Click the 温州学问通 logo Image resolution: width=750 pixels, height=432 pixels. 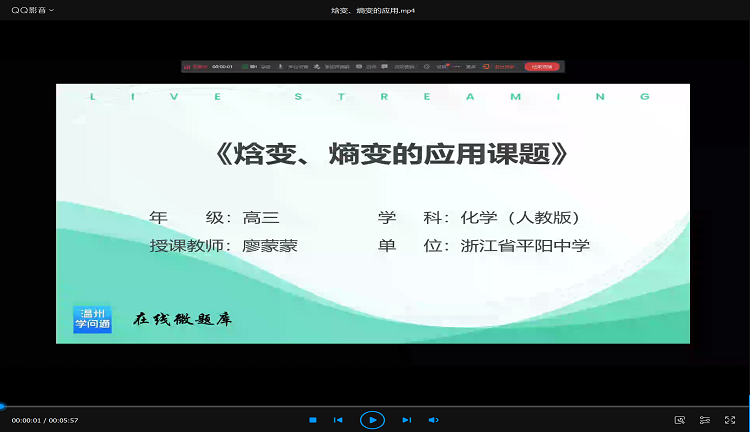92,319
